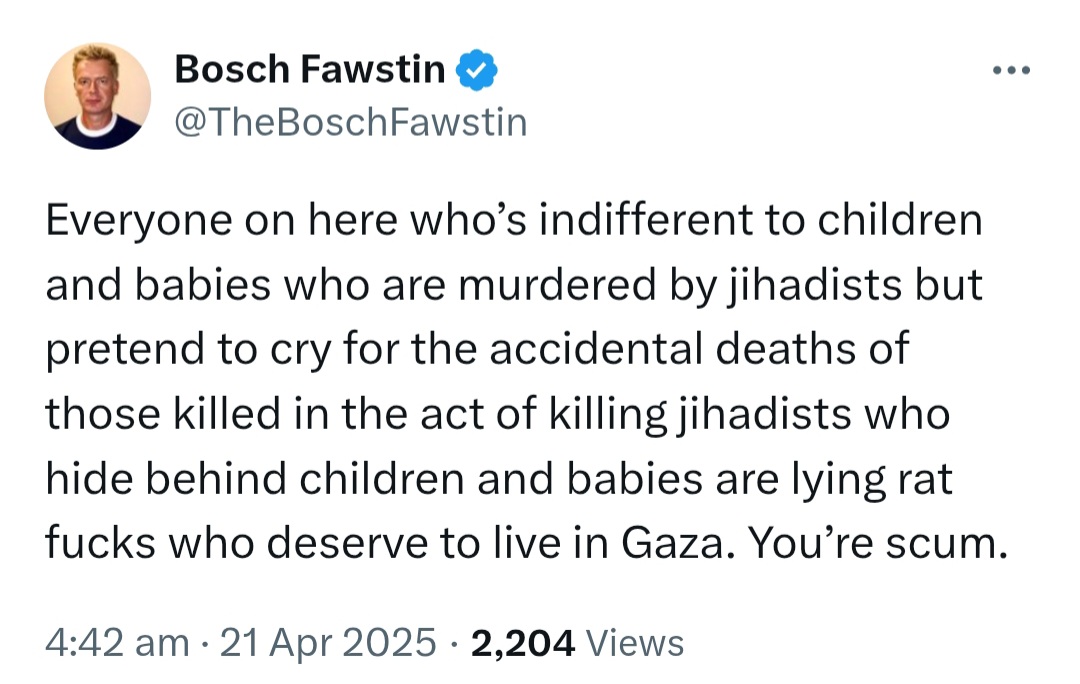
Task: Click the 2,204 view count number
Action: click(x=523, y=643)
